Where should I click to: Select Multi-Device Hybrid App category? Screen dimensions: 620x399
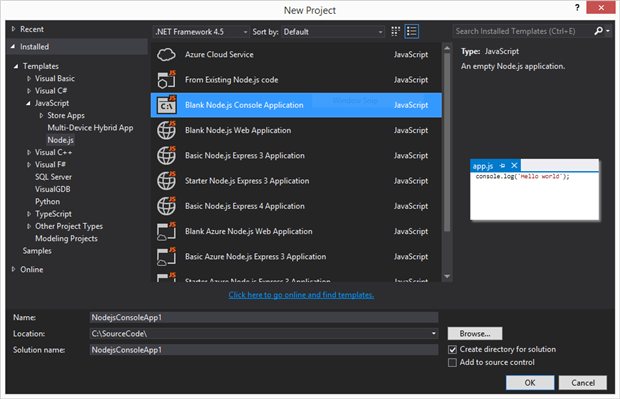point(90,128)
